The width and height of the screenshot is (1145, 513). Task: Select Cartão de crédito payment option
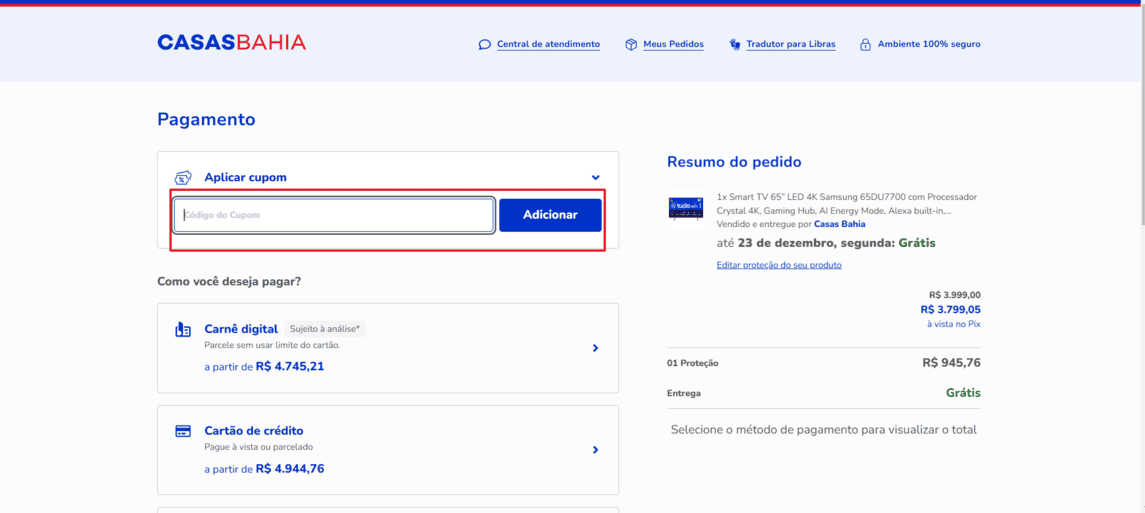click(388, 450)
